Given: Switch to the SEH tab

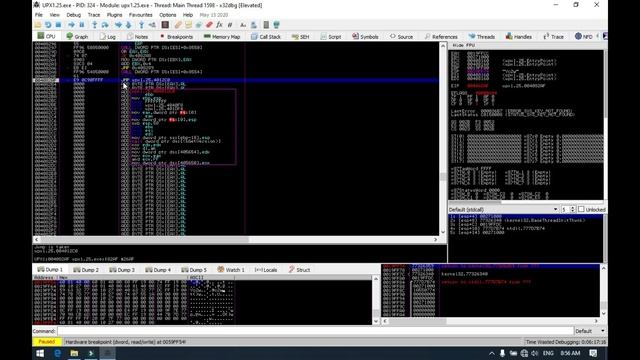Looking at the screenshot, I should [x=300, y=36].
